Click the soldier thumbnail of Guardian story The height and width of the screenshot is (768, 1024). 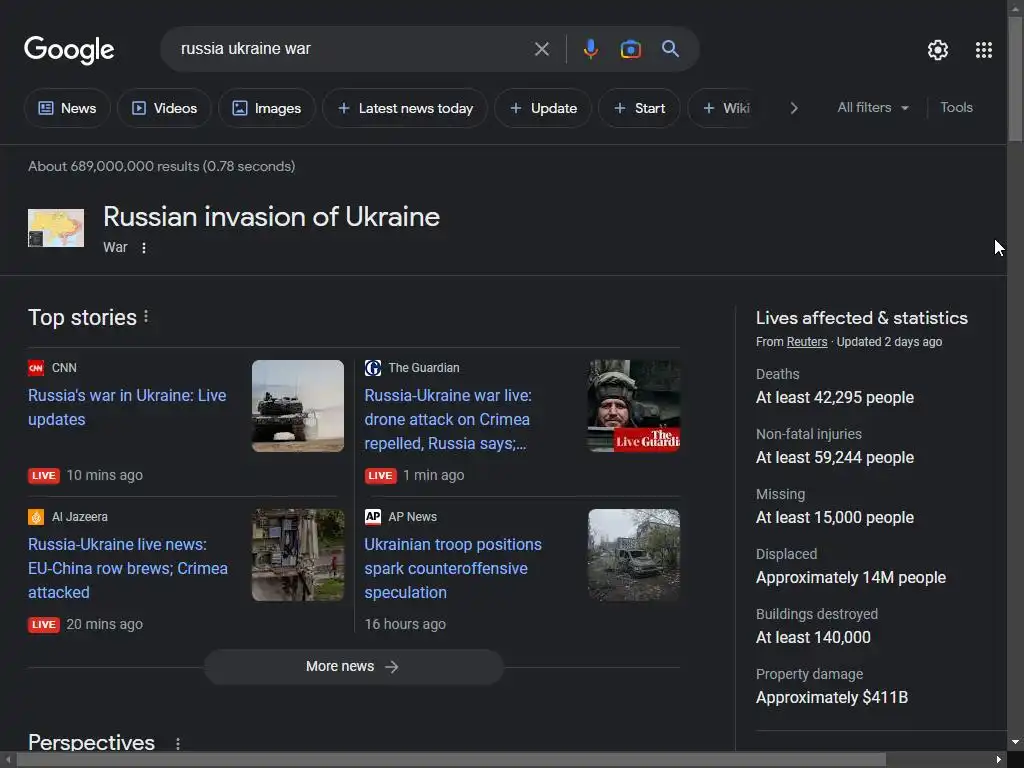(634, 406)
